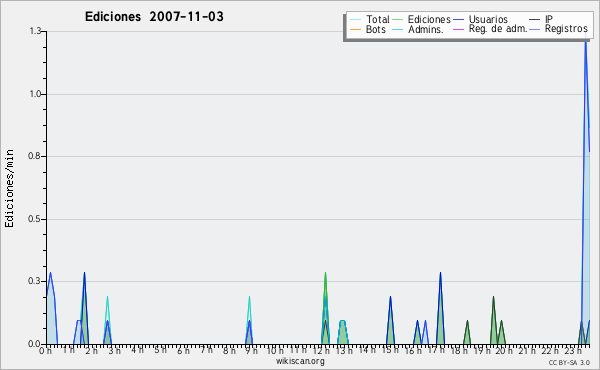Image resolution: width=600 pixels, height=370 pixels.
Task: Click the Ediciones/min vertical axis label
Action: [9, 189]
